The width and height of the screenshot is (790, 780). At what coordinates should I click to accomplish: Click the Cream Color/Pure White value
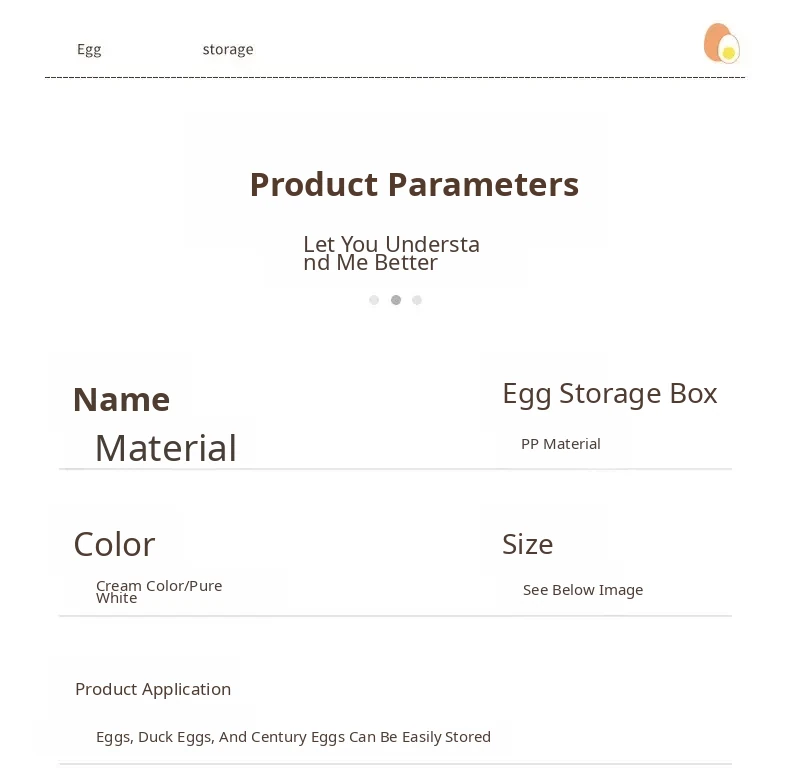tap(158, 592)
